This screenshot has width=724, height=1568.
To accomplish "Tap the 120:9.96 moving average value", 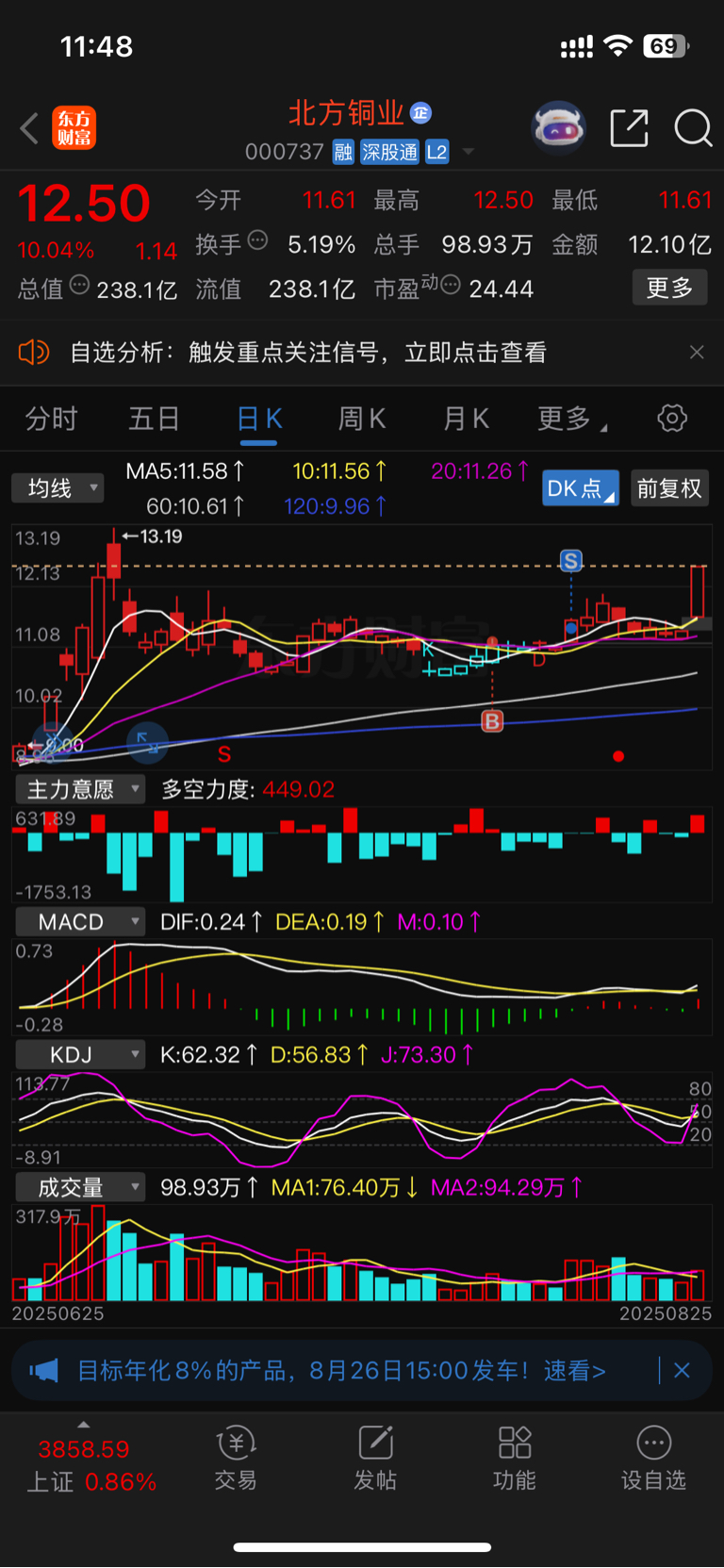I will [x=336, y=506].
